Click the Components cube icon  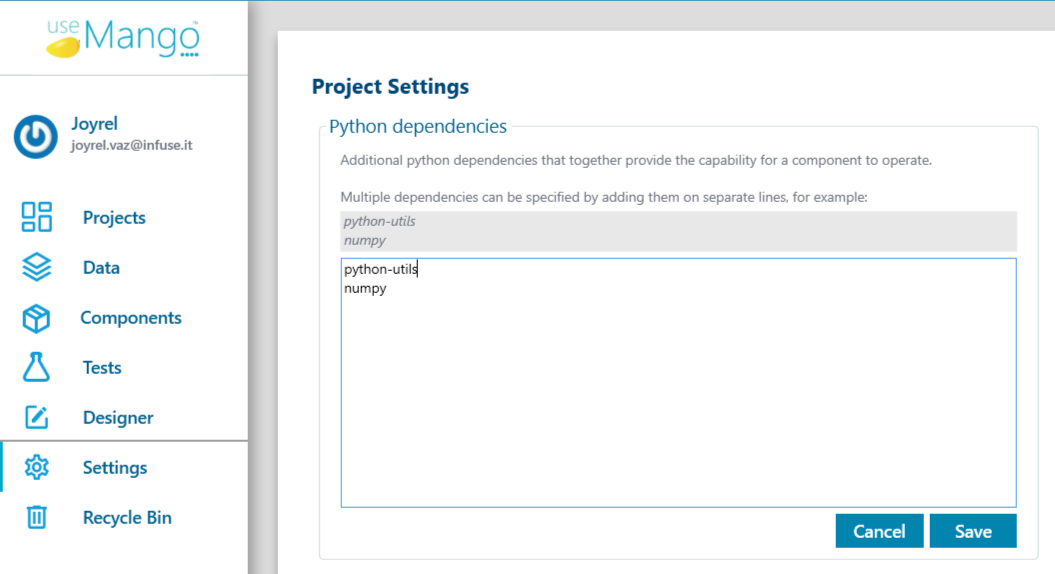pos(36,318)
